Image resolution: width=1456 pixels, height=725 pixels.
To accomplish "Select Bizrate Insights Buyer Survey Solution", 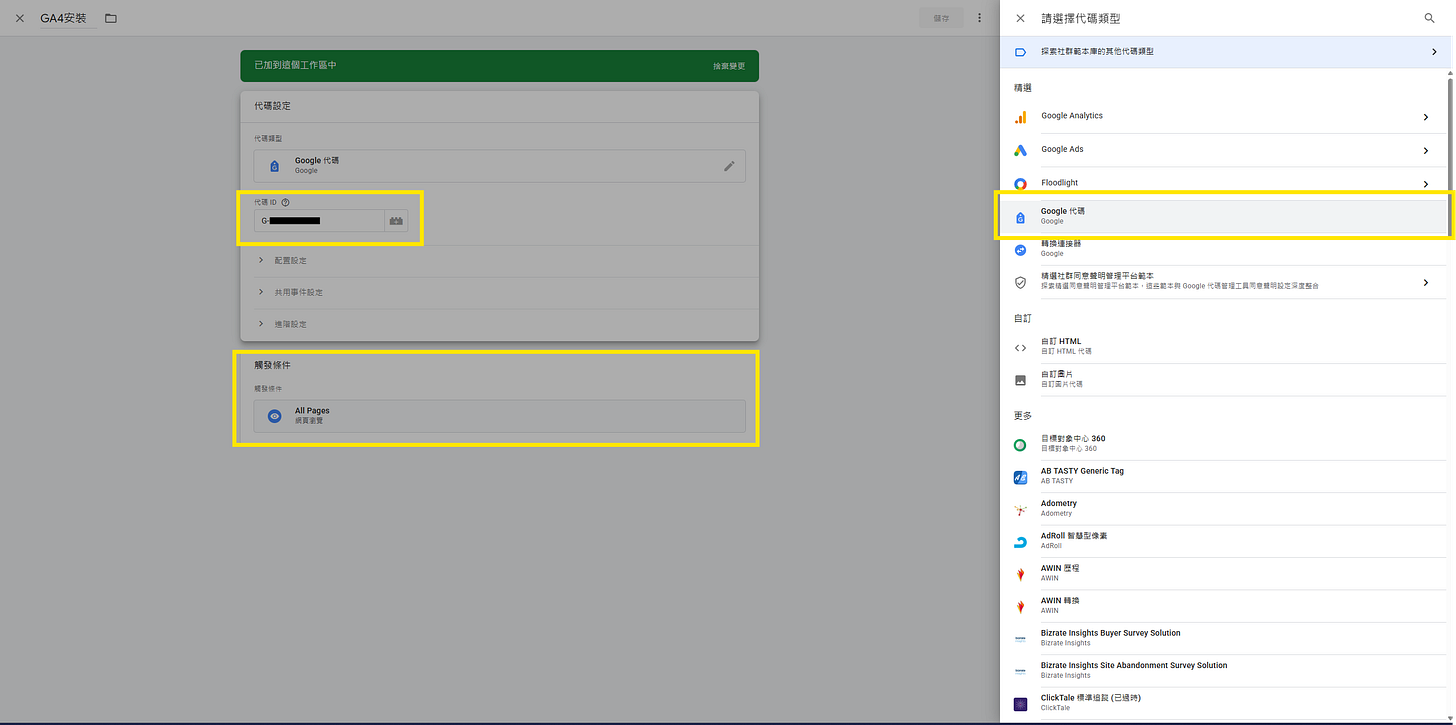I will point(1223,638).
